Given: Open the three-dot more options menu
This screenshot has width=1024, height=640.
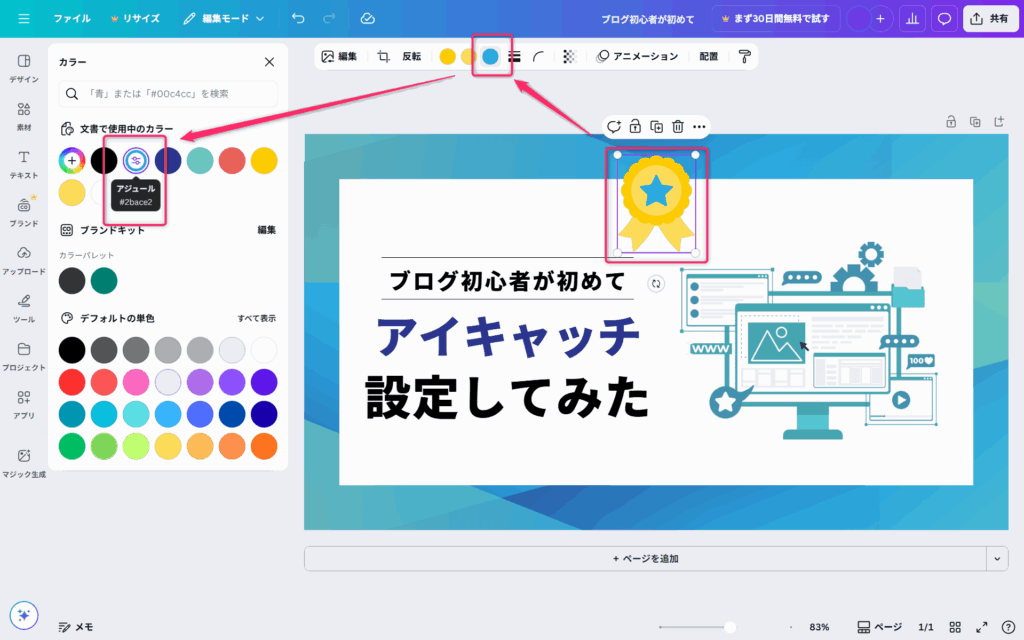Looking at the screenshot, I should [x=700, y=126].
